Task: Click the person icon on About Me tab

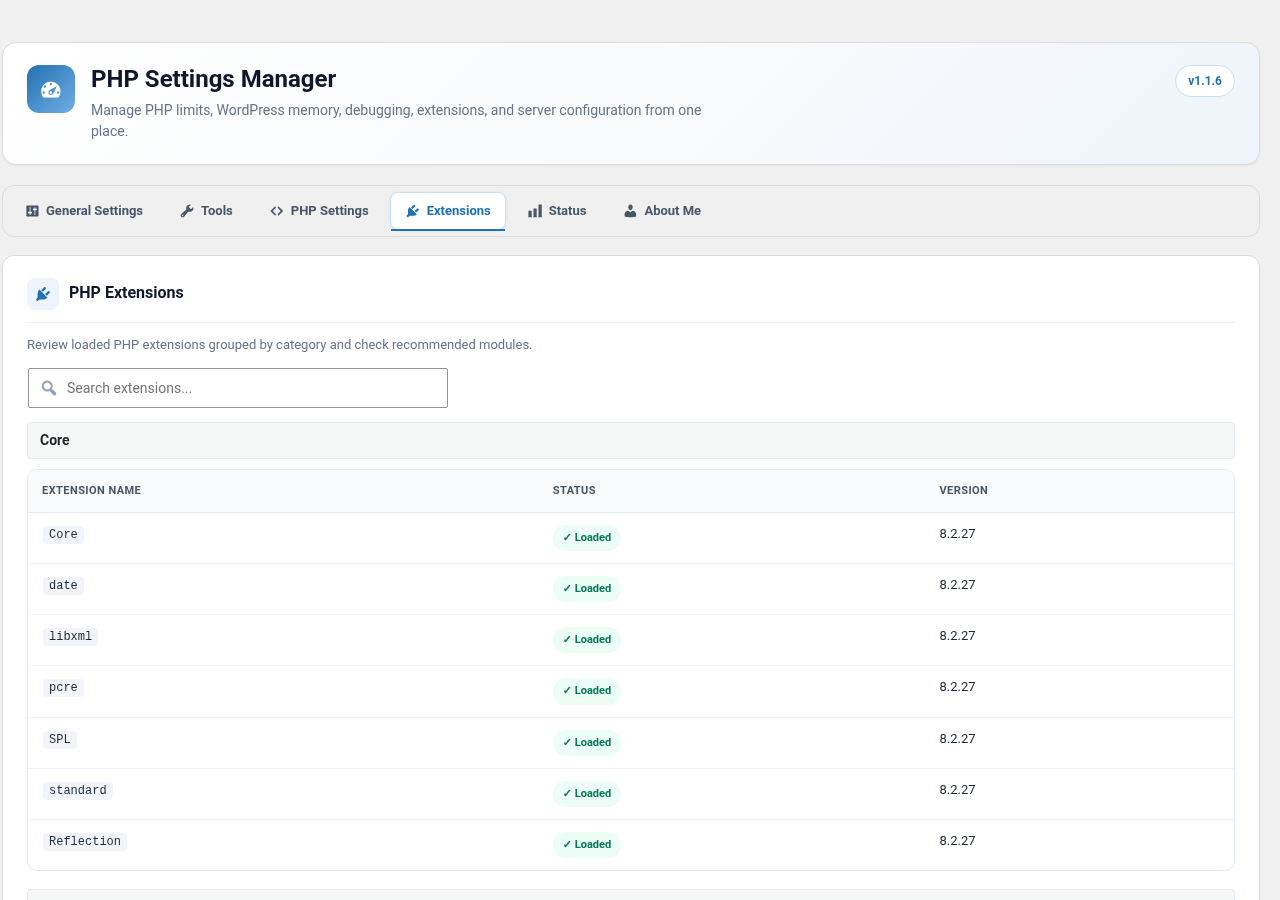Action: coord(630,211)
